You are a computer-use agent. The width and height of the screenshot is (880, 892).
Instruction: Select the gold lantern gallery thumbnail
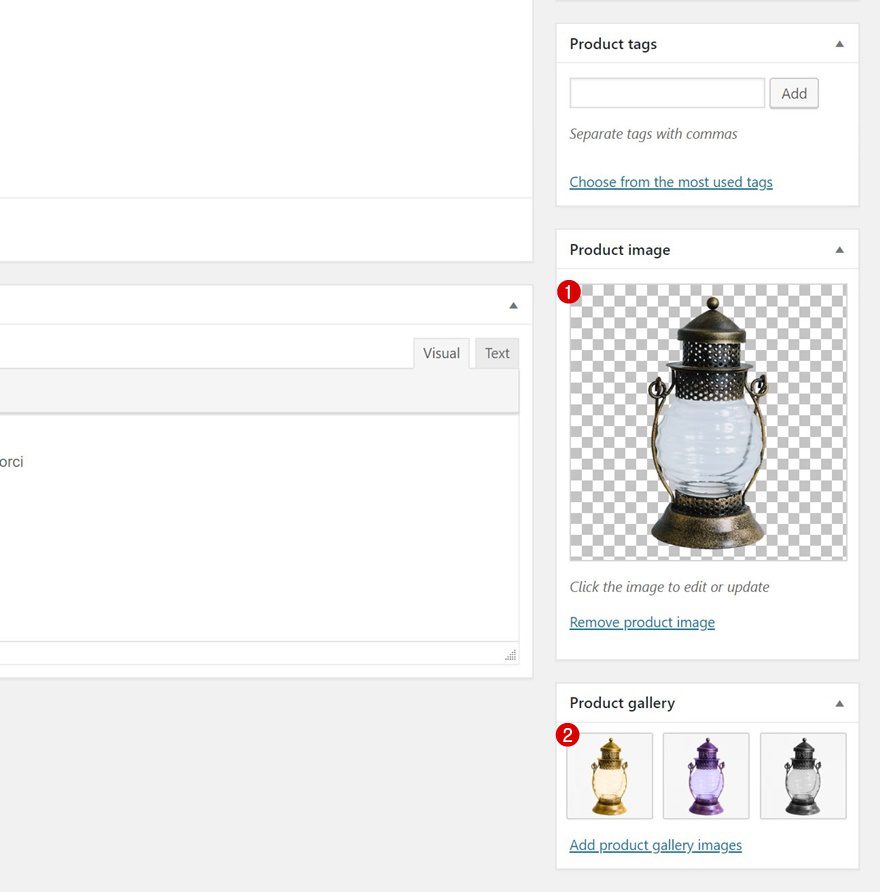coord(609,777)
